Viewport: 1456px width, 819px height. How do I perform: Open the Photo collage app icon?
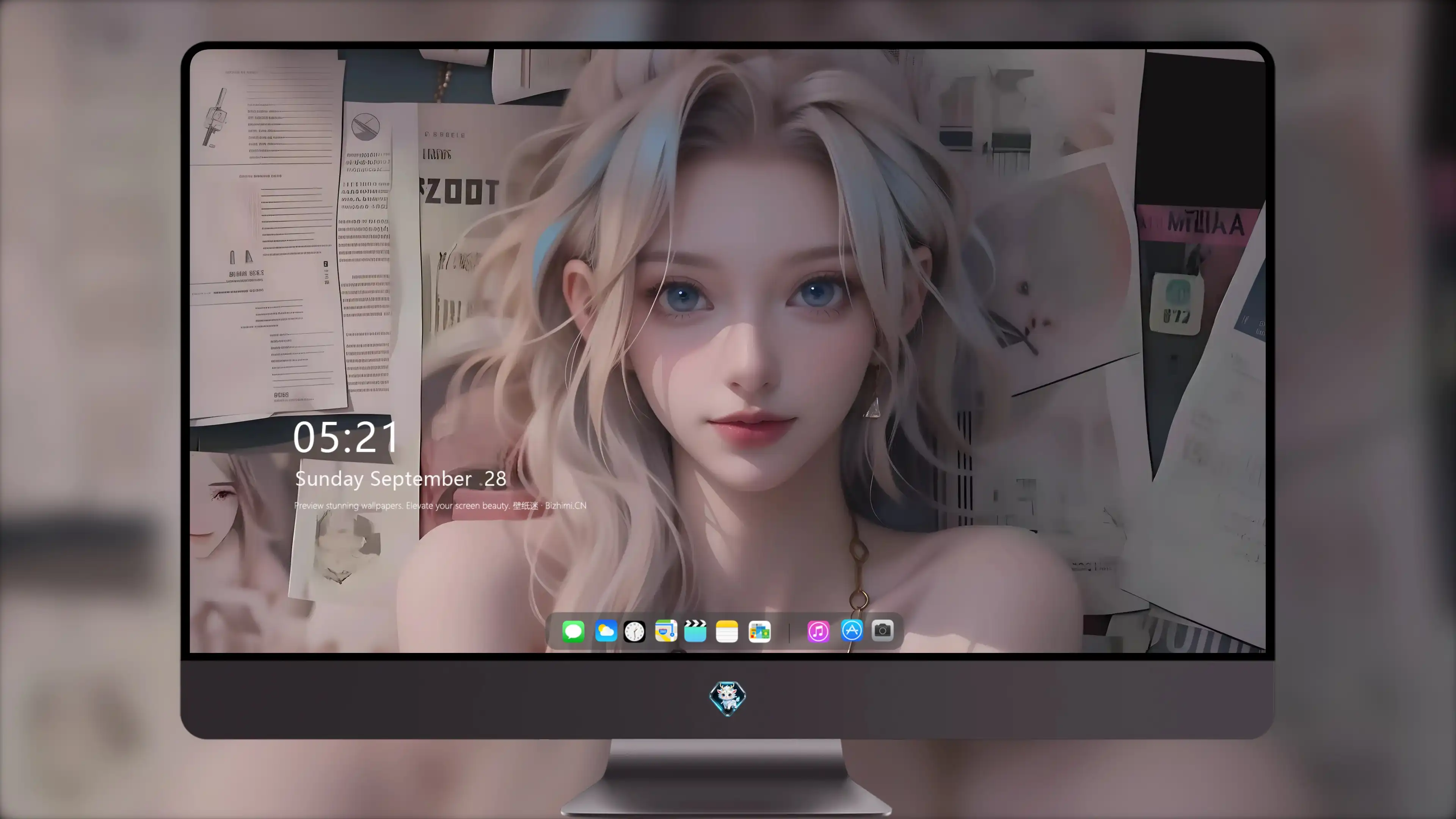tap(759, 631)
